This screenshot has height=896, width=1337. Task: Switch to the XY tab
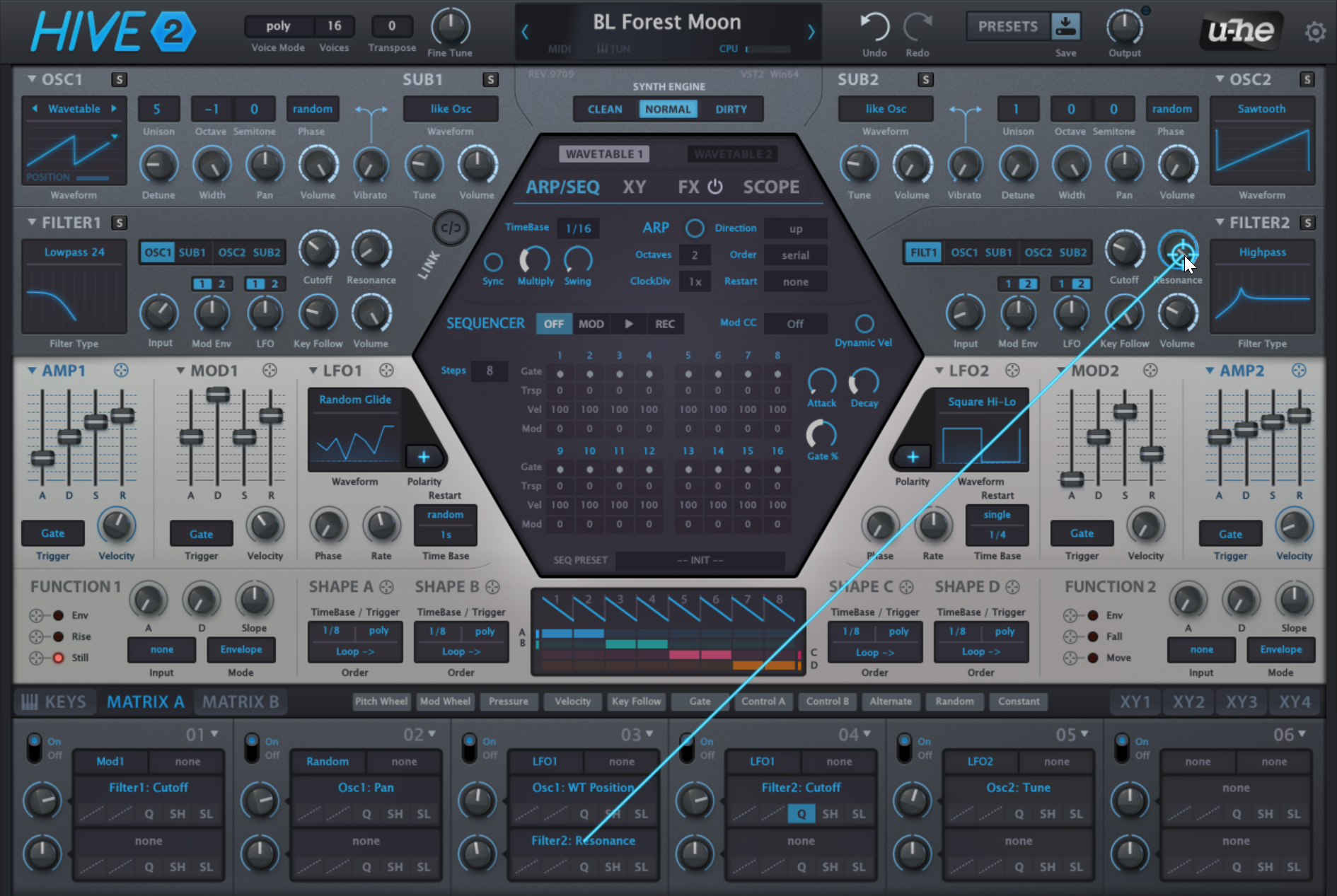(x=634, y=187)
